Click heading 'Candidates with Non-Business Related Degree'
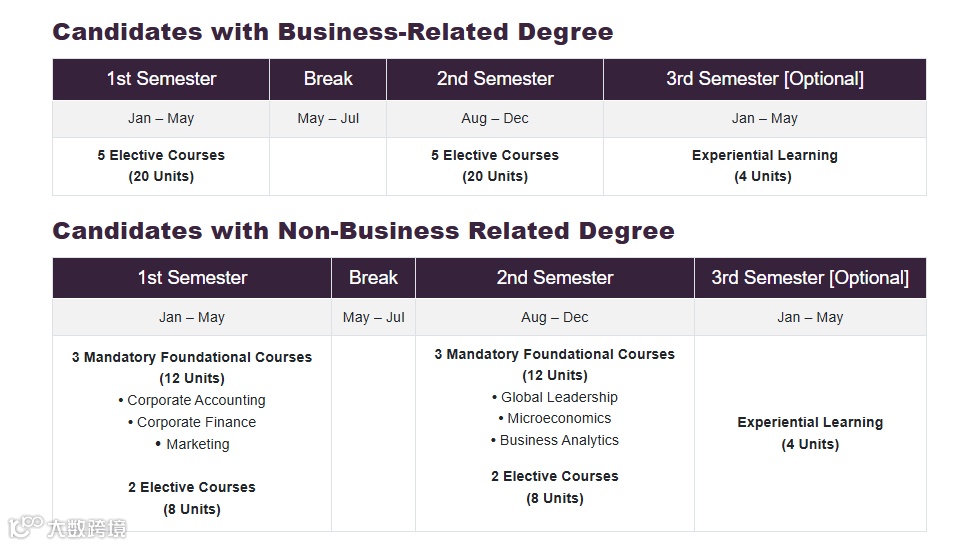This screenshot has width=969, height=546. (363, 231)
